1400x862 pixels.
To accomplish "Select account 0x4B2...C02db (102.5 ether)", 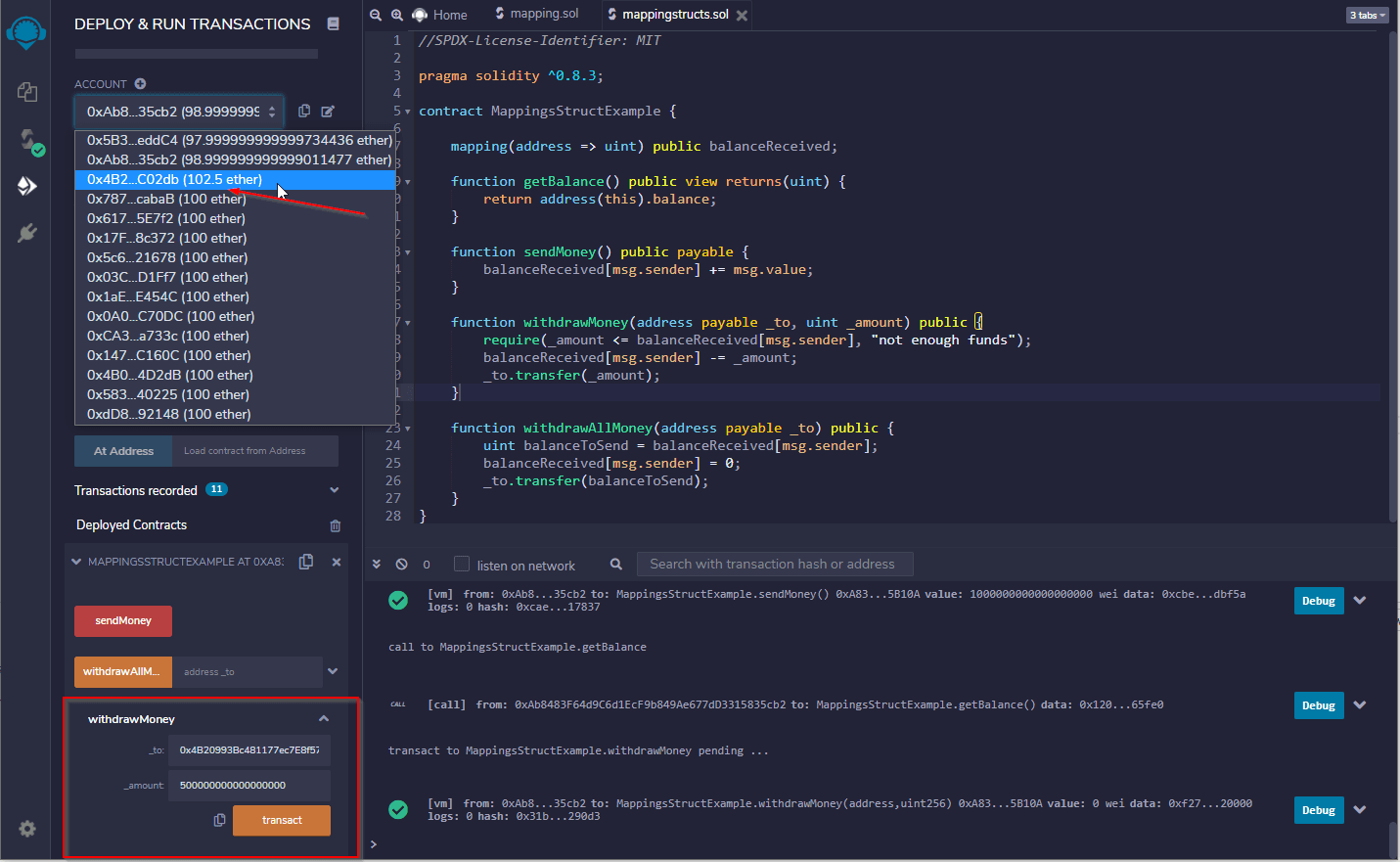I will click(235, 179).
